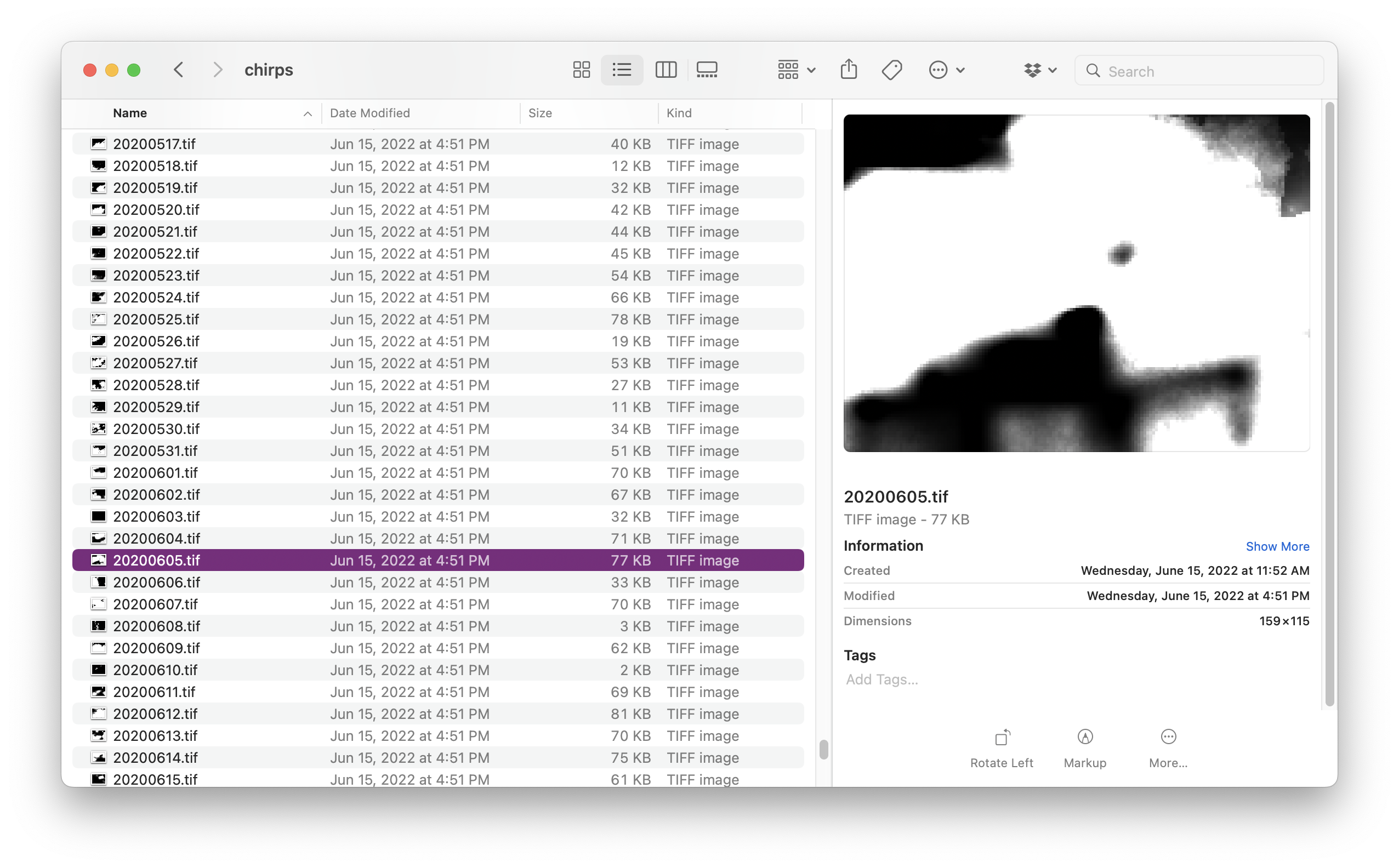Open Markup for the preview image
The width and height of the screenshot is (1399, 868).
1084,747
